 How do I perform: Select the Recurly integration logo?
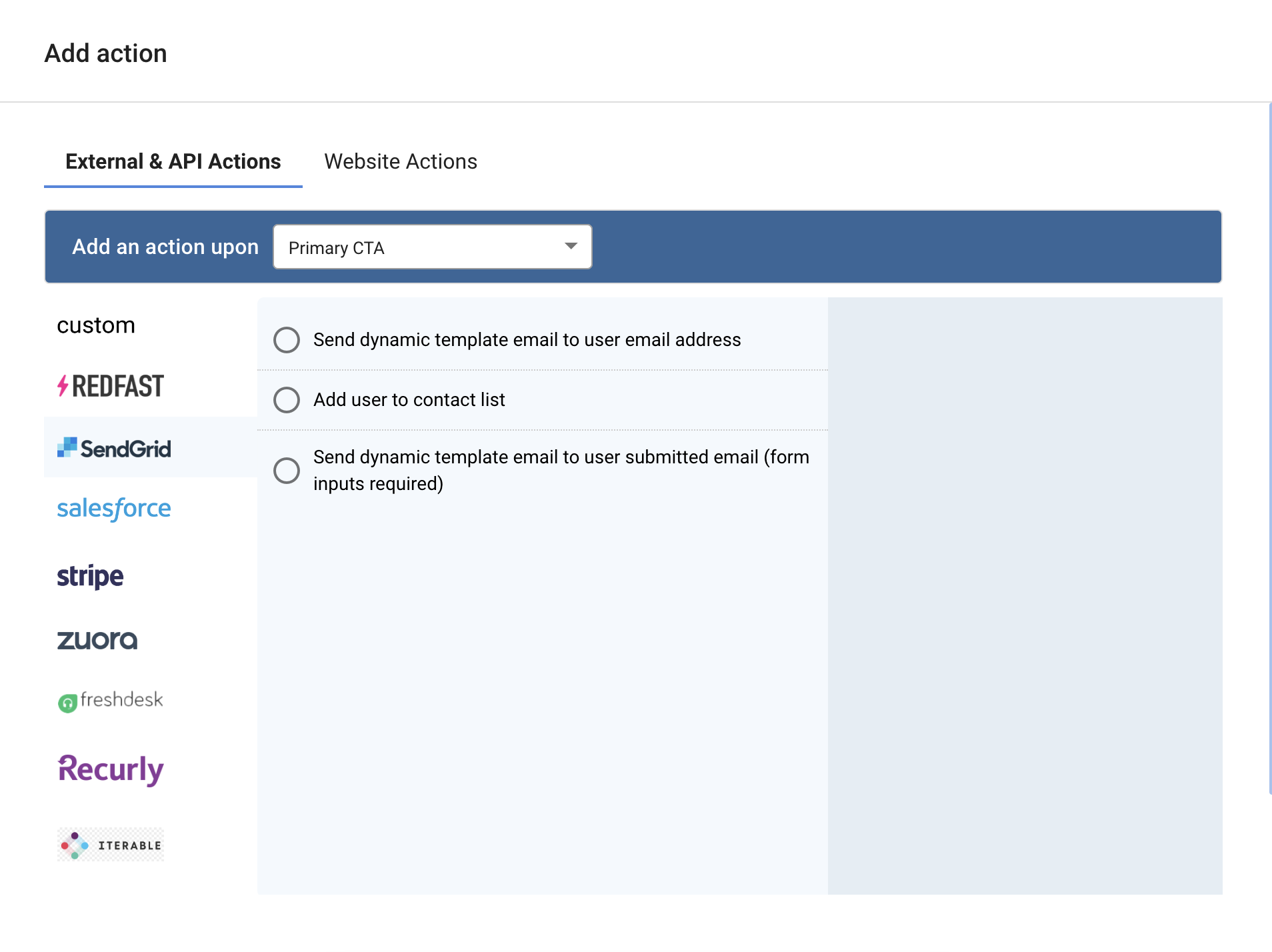click(x=111, y=769)
